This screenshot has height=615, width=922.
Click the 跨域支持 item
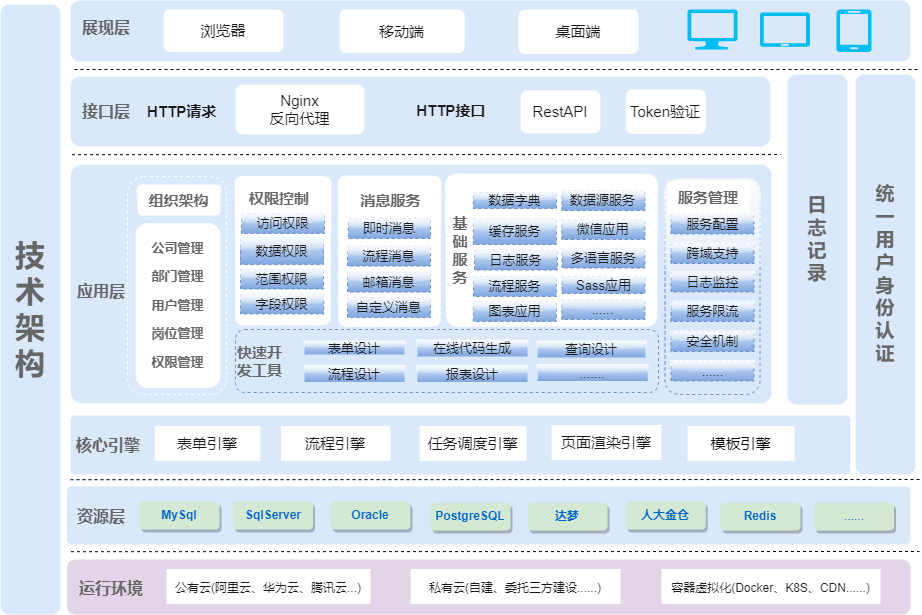712,254
